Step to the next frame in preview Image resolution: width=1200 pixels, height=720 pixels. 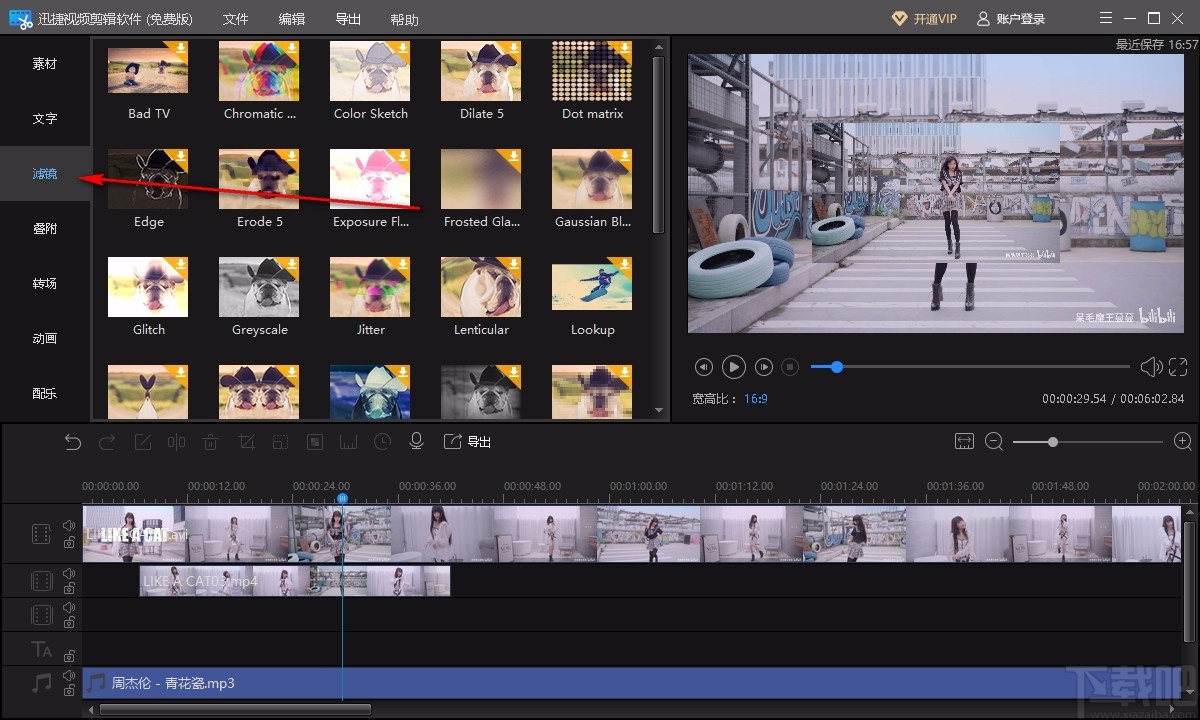(764, 367)
